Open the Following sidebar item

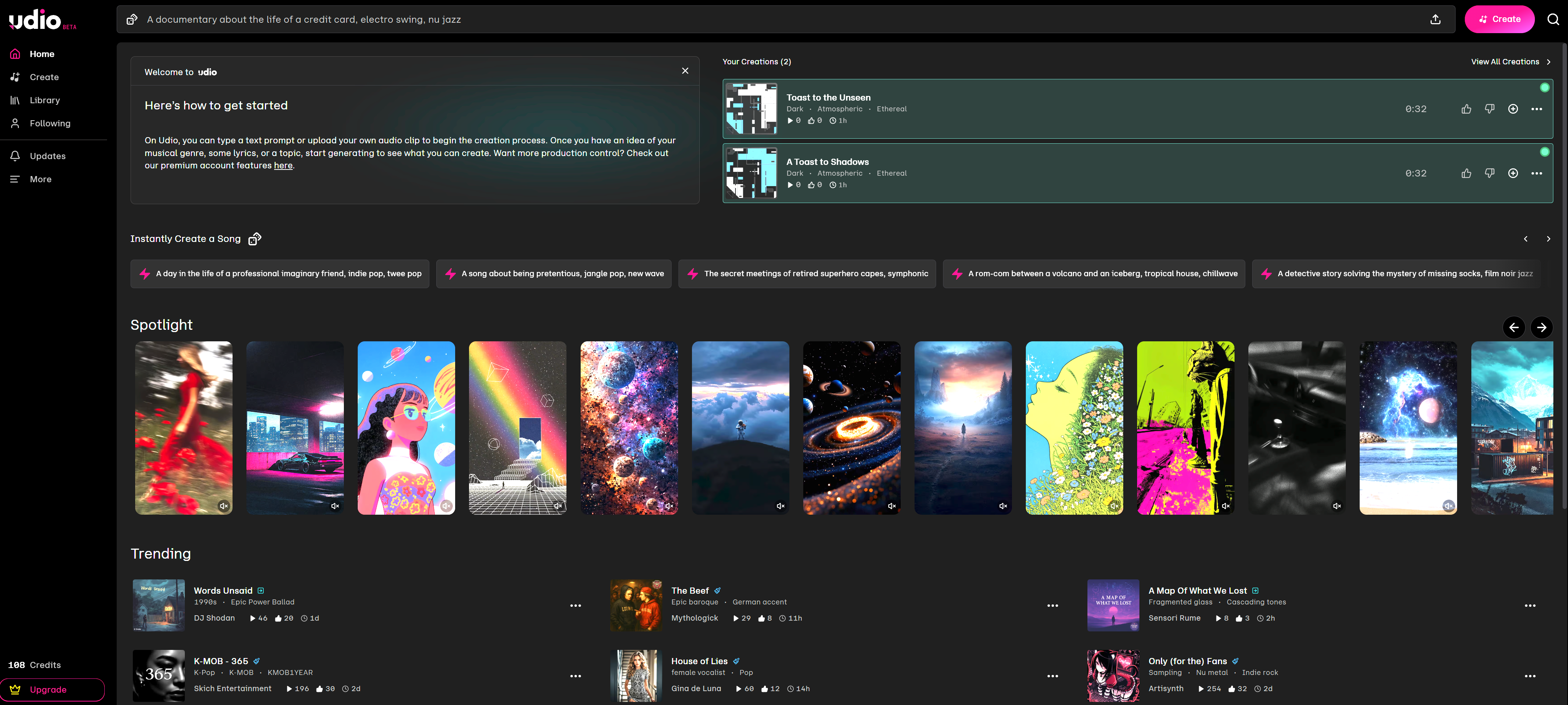pos(50,124)
